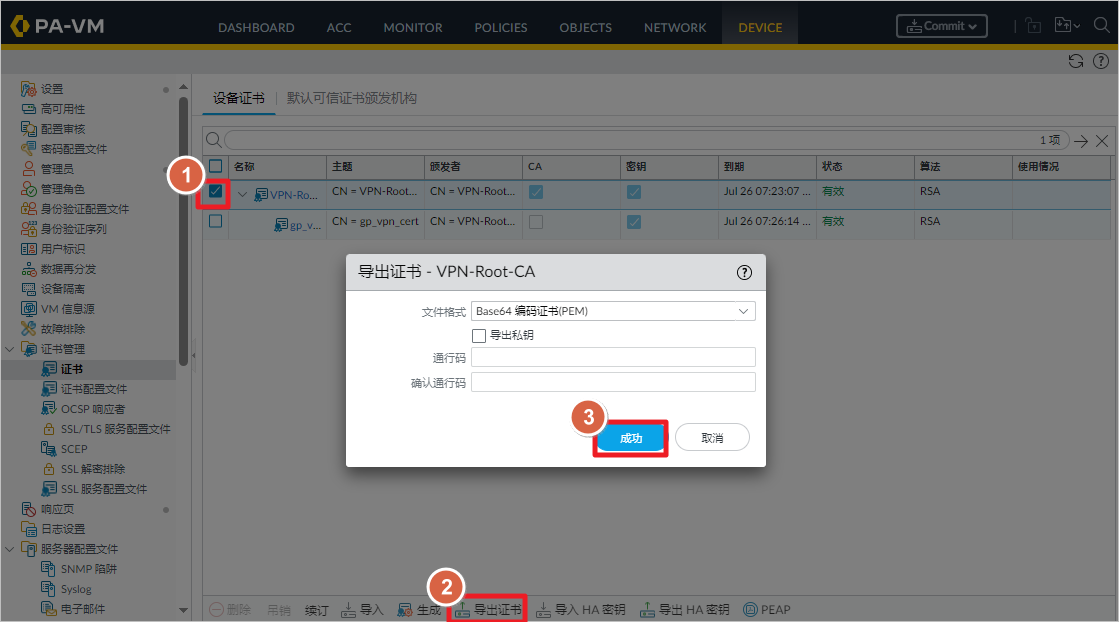Uncheck the VPN-Root-CA row checkbox
This screenshot has height=622, width=1119.
point(216,191)
